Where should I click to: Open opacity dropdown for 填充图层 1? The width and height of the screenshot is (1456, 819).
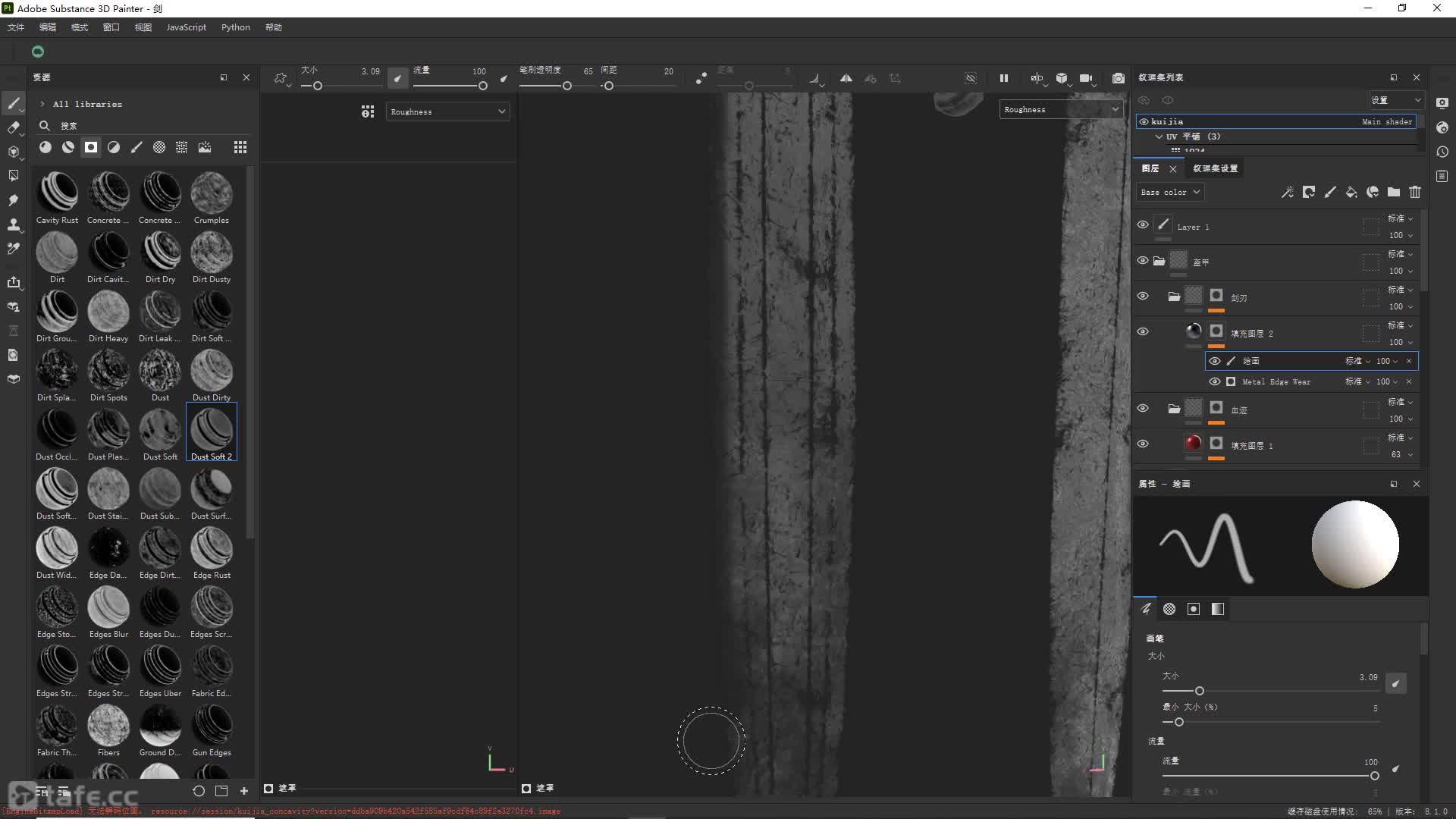coord(1402,454)
